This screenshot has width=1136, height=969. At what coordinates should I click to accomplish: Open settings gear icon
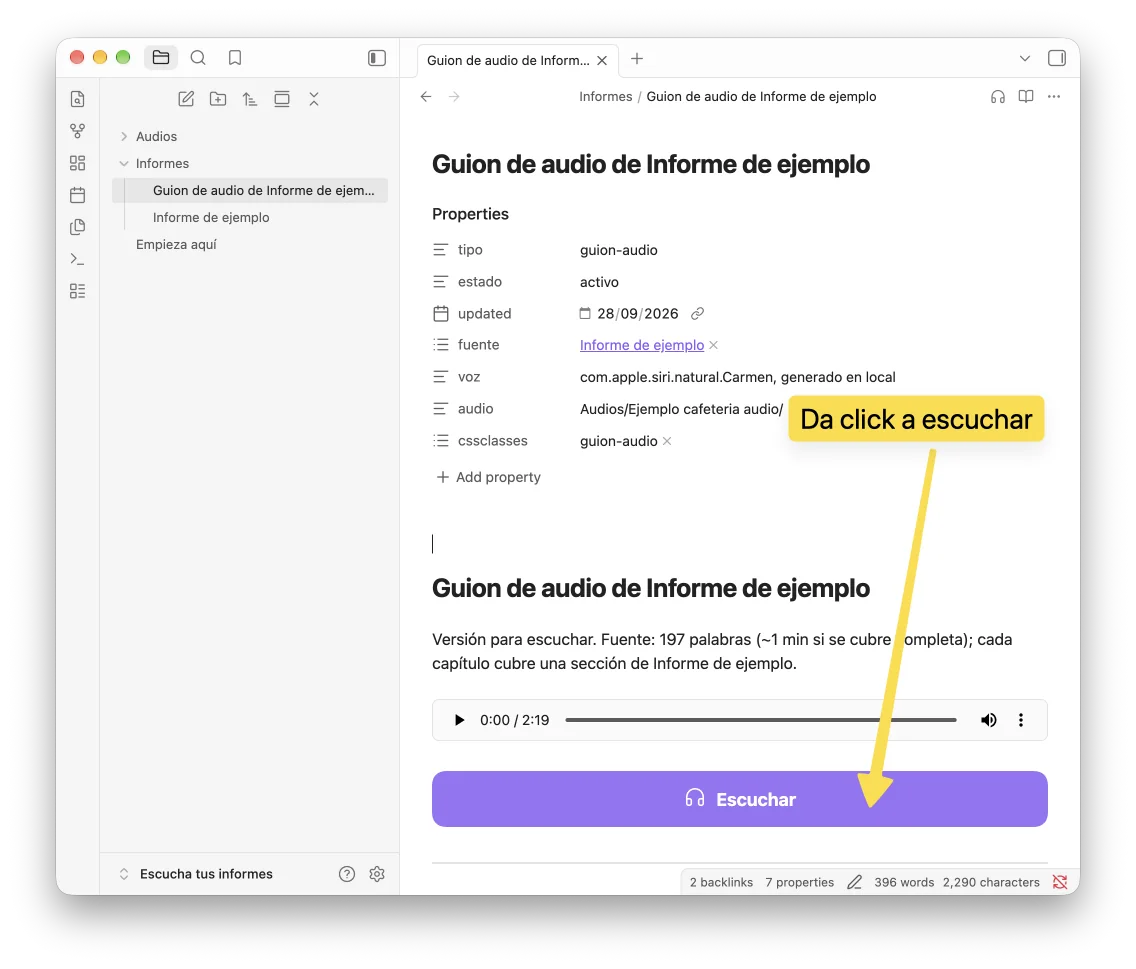pos(377,874)
